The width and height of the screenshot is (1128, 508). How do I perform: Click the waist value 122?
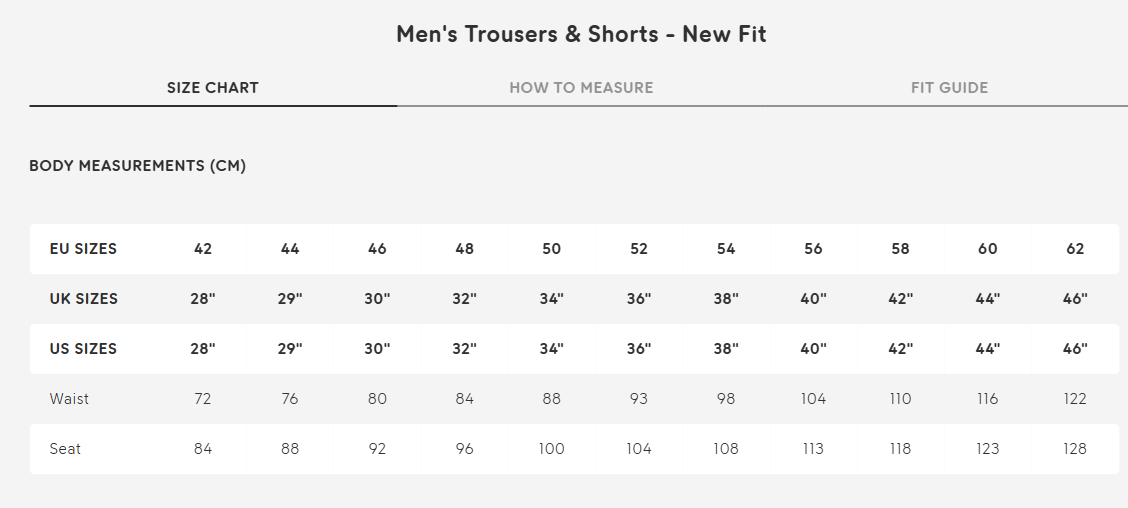tap(1075, 399)
